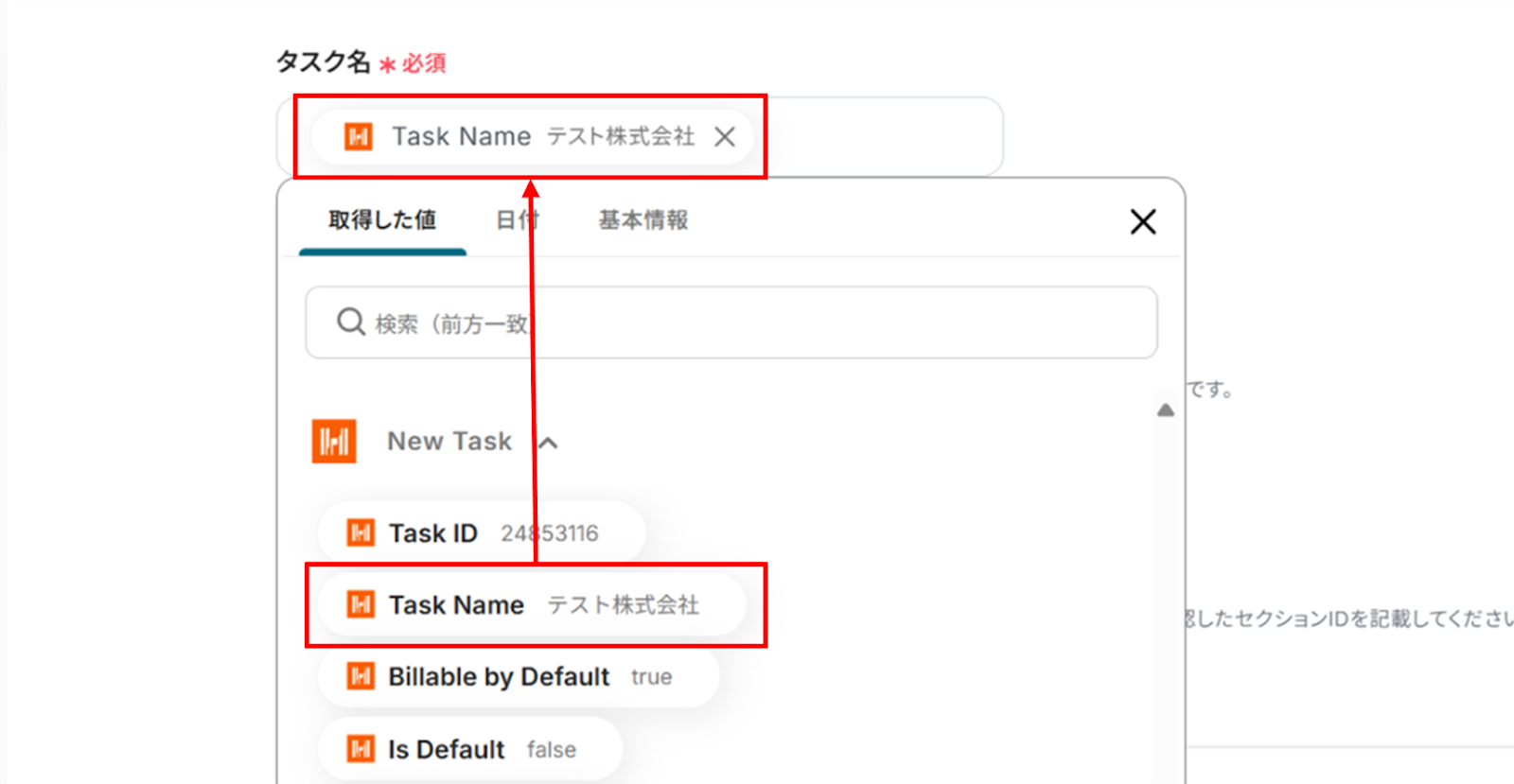Image resolution: width=1514 pixels, height=784 pixels.
Task: Click the New Task section label
Action: point(449,442)
